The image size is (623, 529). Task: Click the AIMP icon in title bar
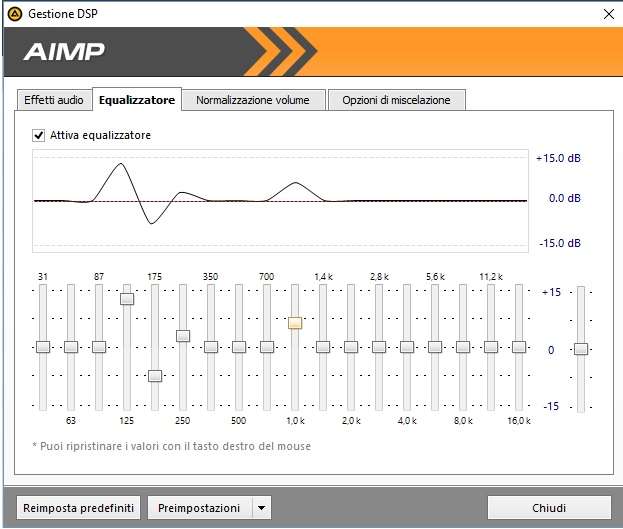point(15,14)
